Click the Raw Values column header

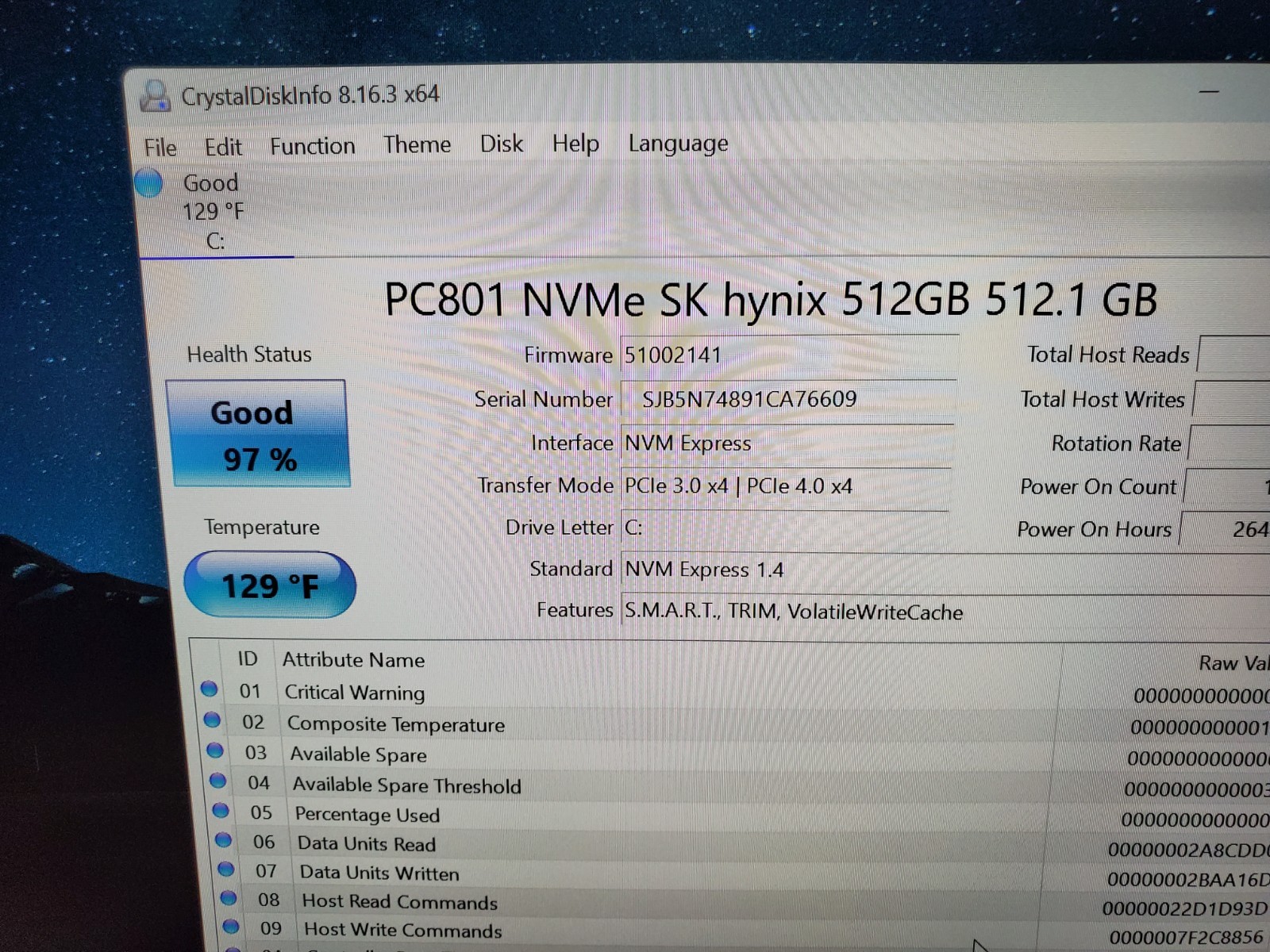(x=1233, y=663)
